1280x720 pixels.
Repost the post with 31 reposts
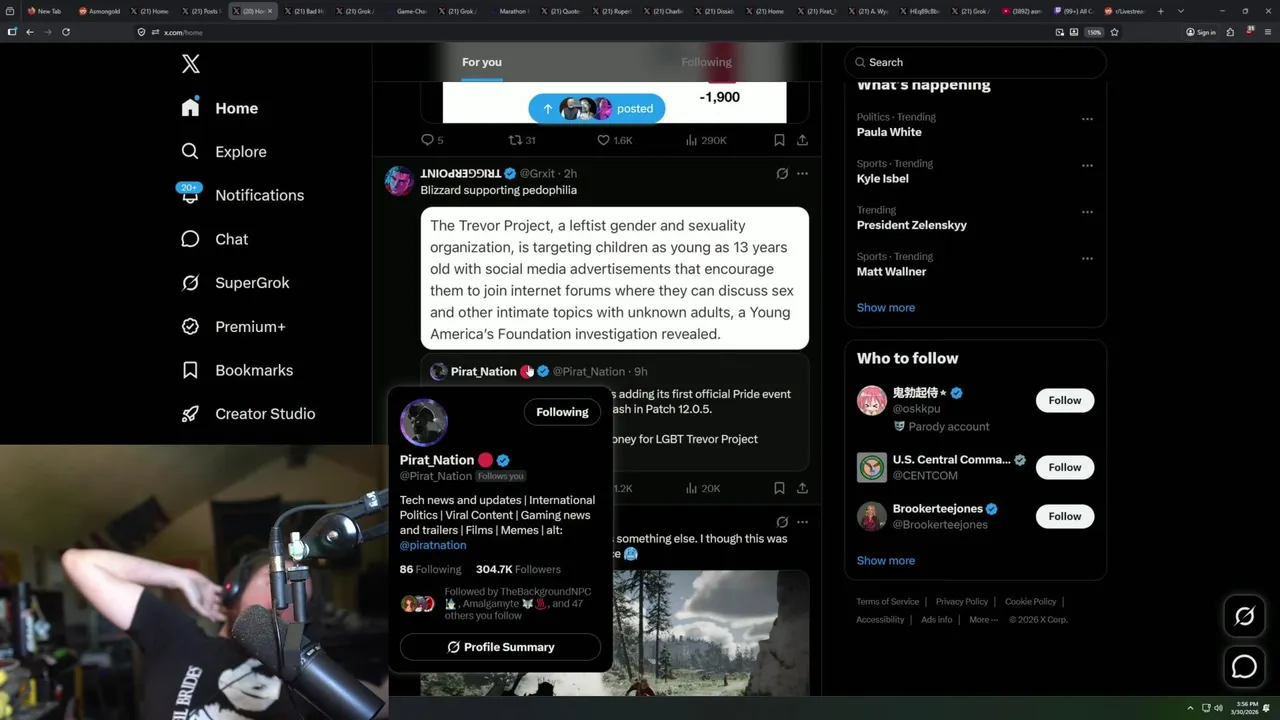[522, 140]
